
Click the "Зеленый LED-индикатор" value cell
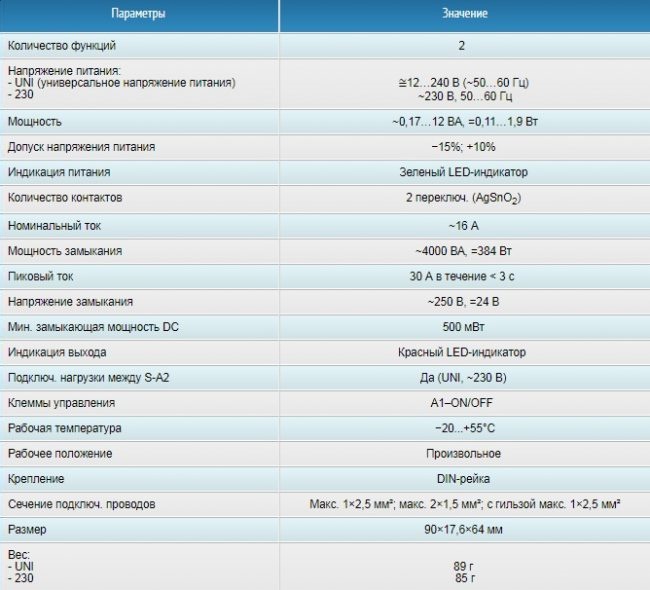pyautogui.click(x=461, y=172)
